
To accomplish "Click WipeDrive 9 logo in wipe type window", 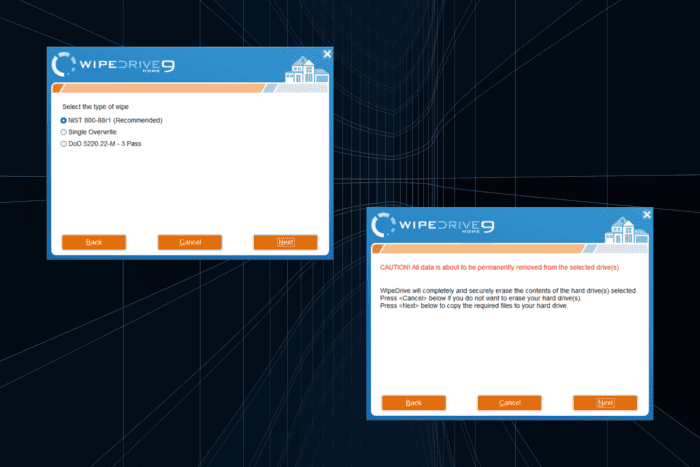I will click(113, 65).
